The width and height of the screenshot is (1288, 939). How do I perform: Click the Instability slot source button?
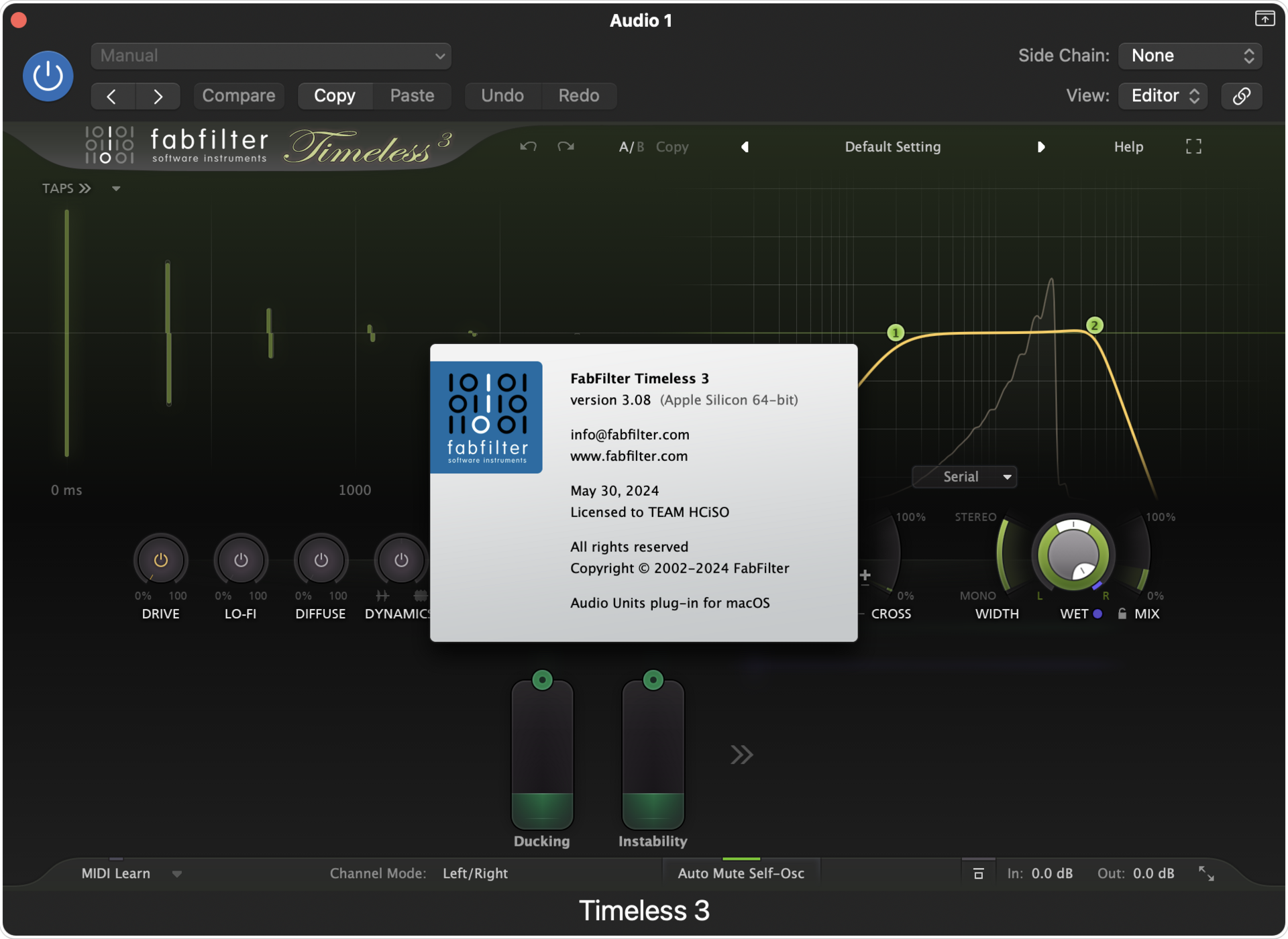pos(653,679)
